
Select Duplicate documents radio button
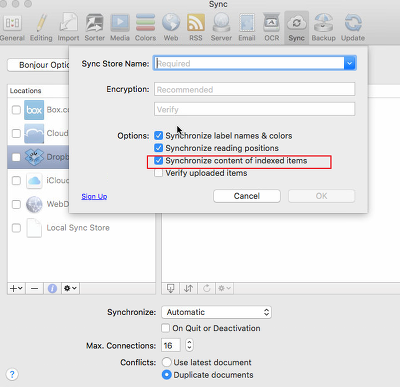[166, 375]
